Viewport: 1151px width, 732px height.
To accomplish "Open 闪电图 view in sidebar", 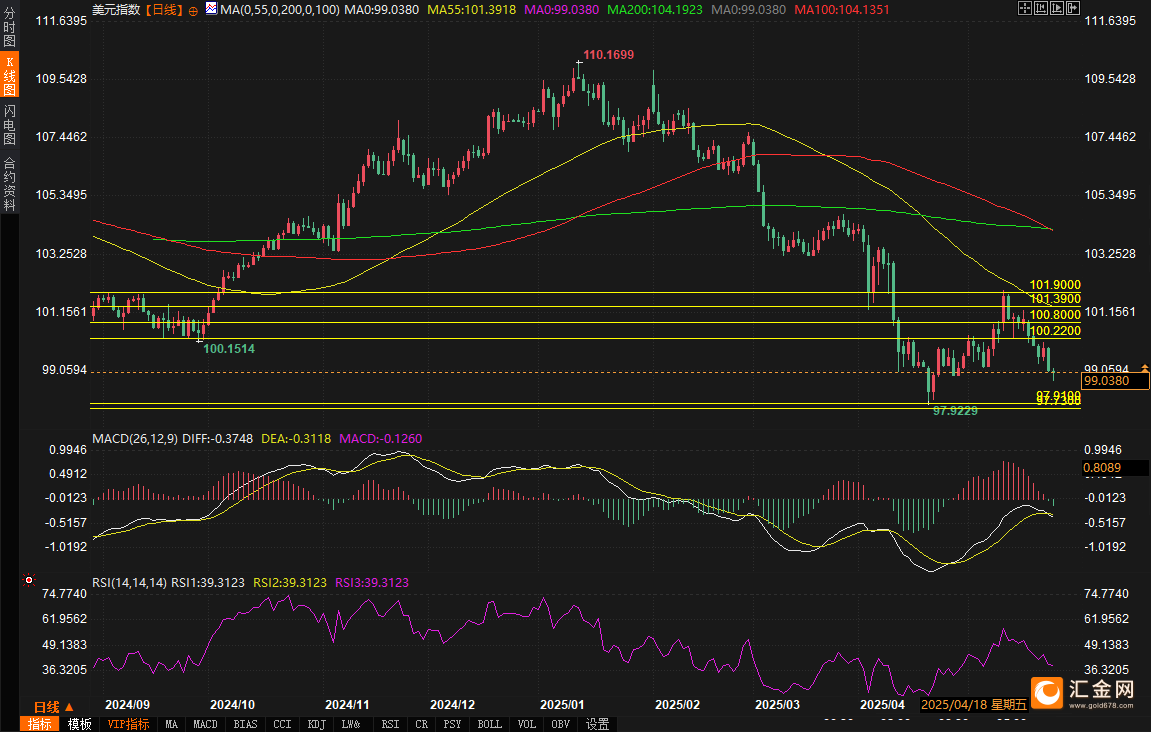I will (10, 125).
